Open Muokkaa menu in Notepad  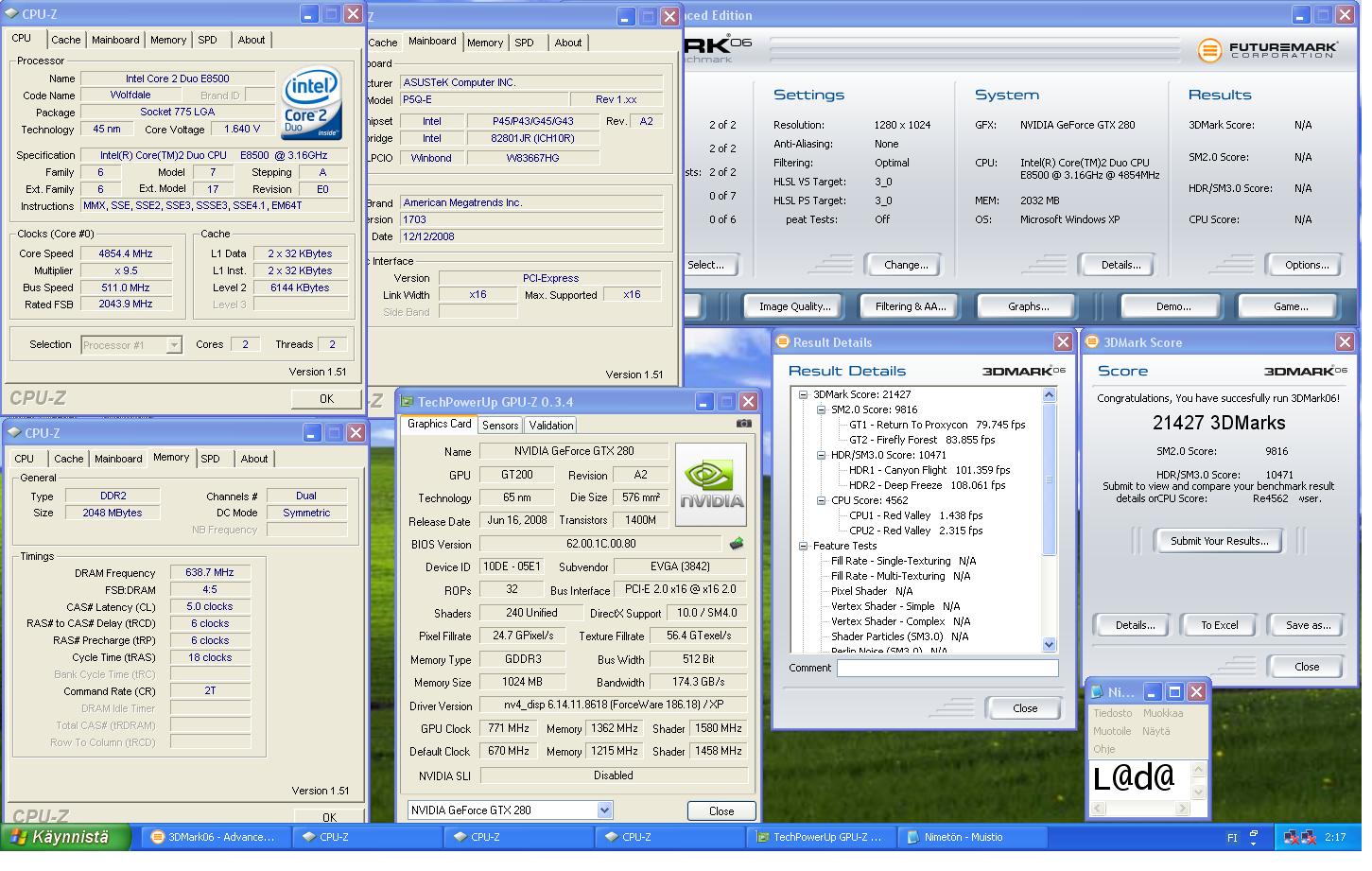tap(1162, 713)
